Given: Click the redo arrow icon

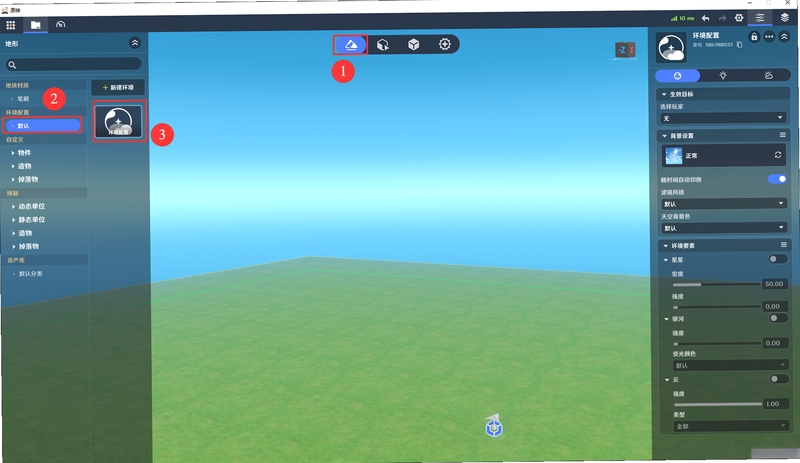Looking at the screenshot, I should (722, 18).
